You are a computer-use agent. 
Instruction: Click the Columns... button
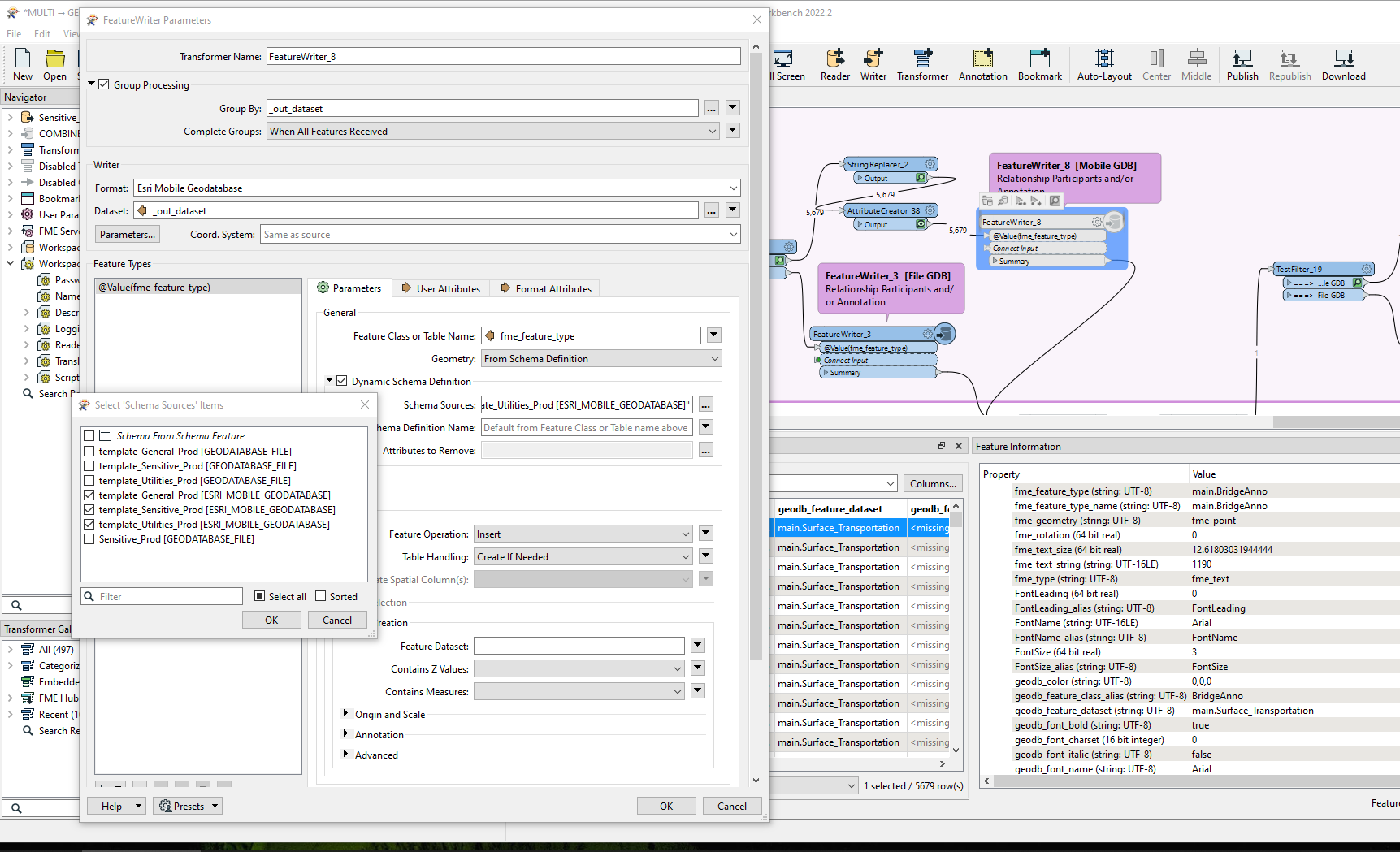933,483
